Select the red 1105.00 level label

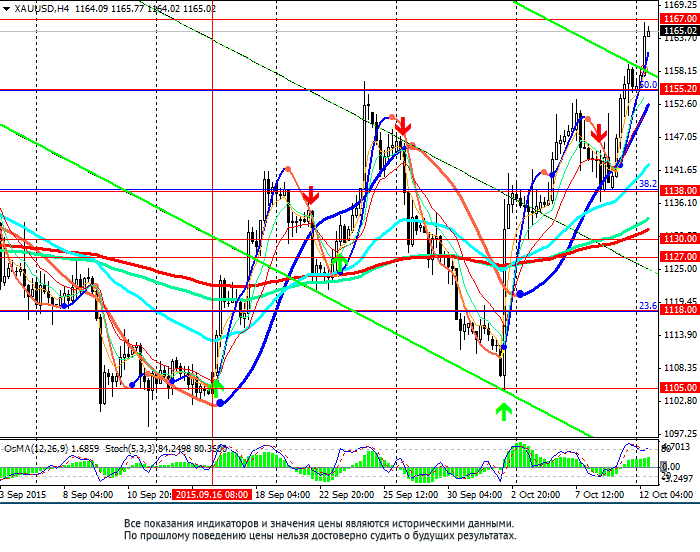coord(680,387)
